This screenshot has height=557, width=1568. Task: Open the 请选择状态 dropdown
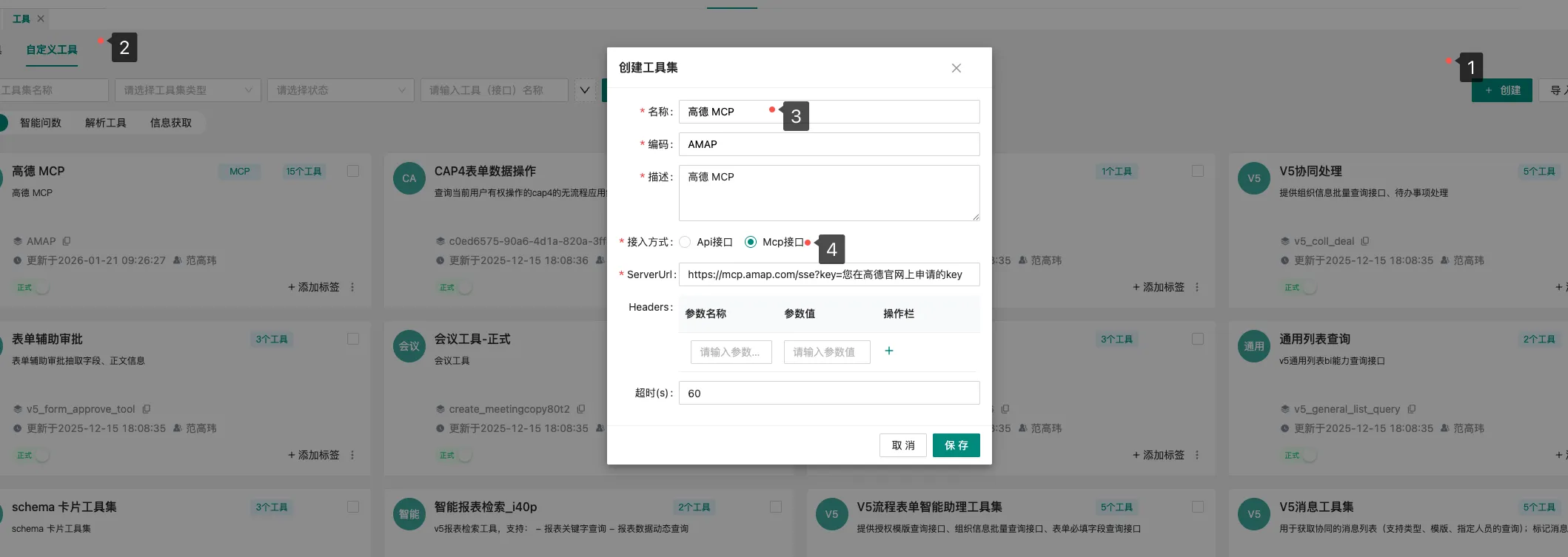[341, 90]
